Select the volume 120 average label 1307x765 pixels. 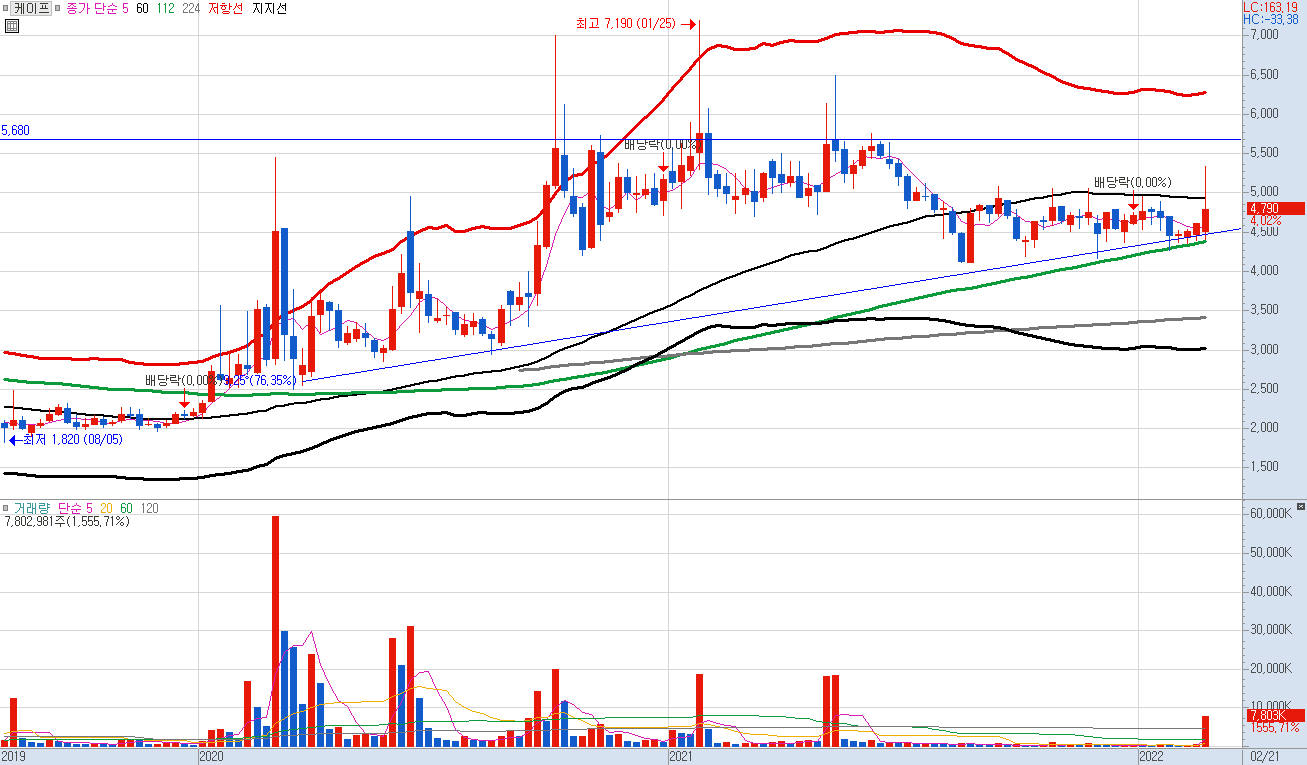(149, 508)
